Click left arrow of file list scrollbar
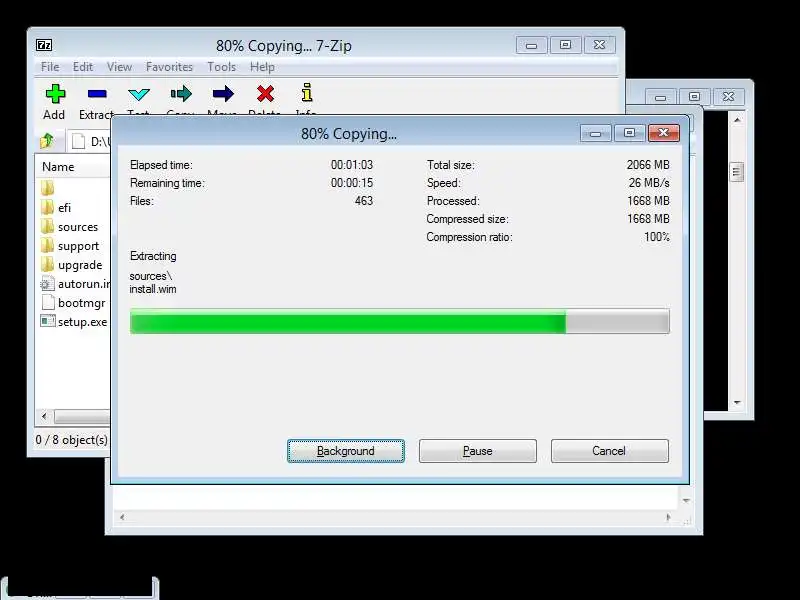The width and height of the screenshot is (800, 600). pyautogui.click(x=44, y=416)
